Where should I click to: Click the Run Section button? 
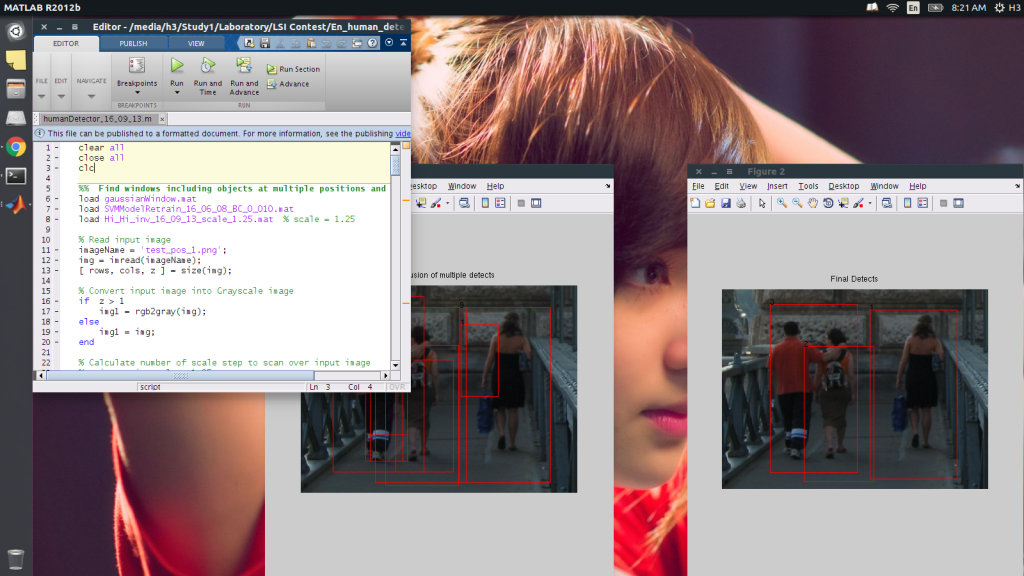coord(293,69)
